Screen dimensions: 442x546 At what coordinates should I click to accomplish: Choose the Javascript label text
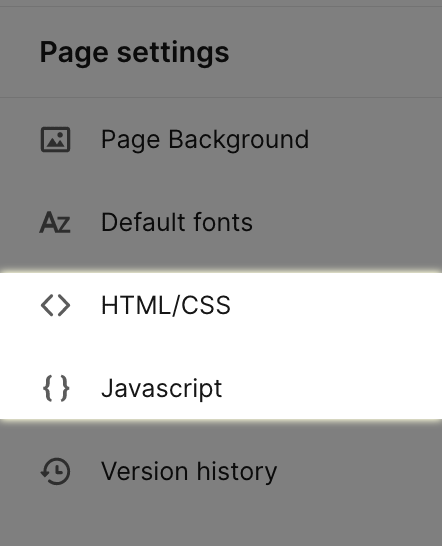[x=162, y=389]
